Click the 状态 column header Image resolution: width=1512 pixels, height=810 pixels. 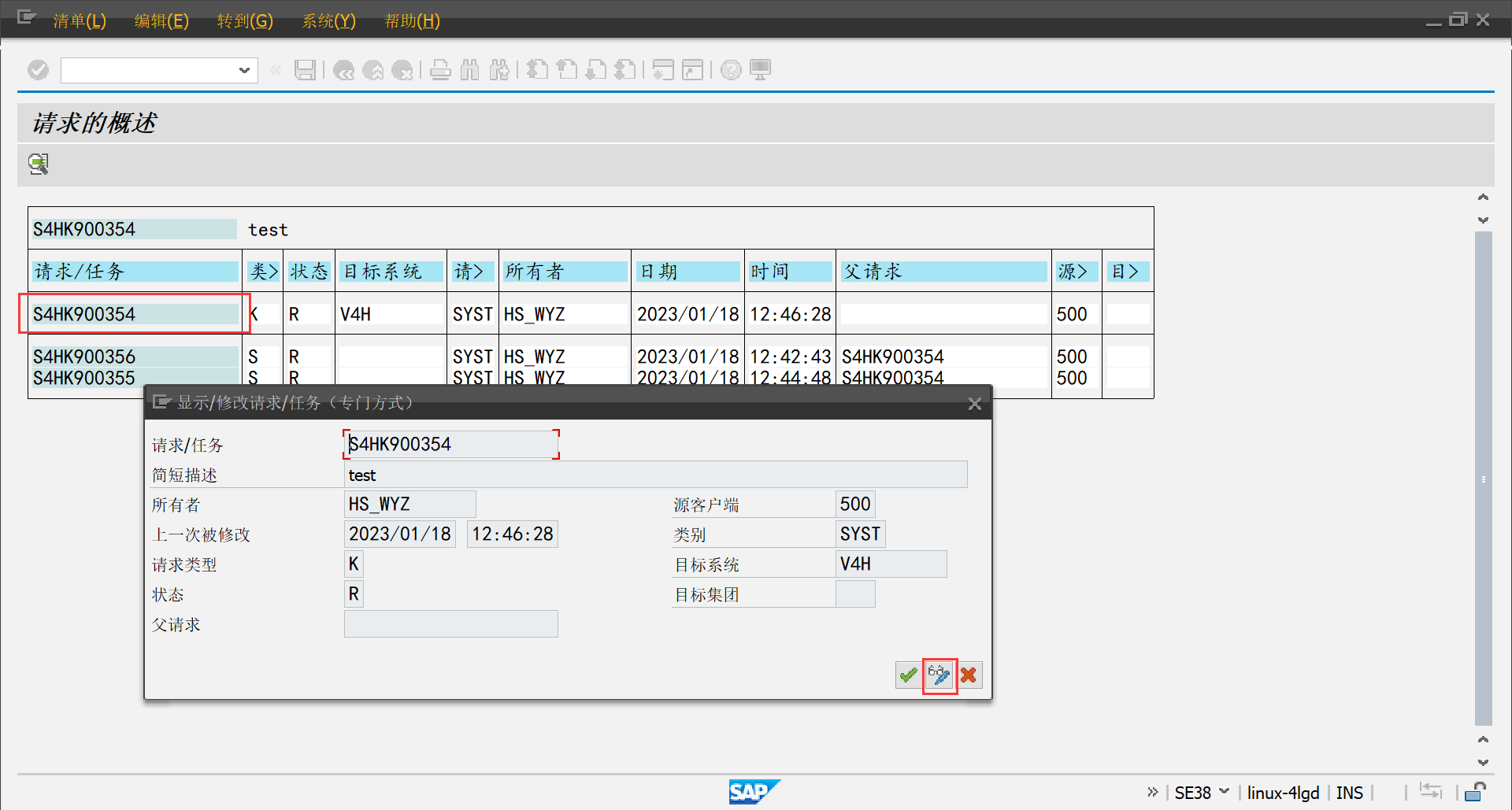click(309, 272)
